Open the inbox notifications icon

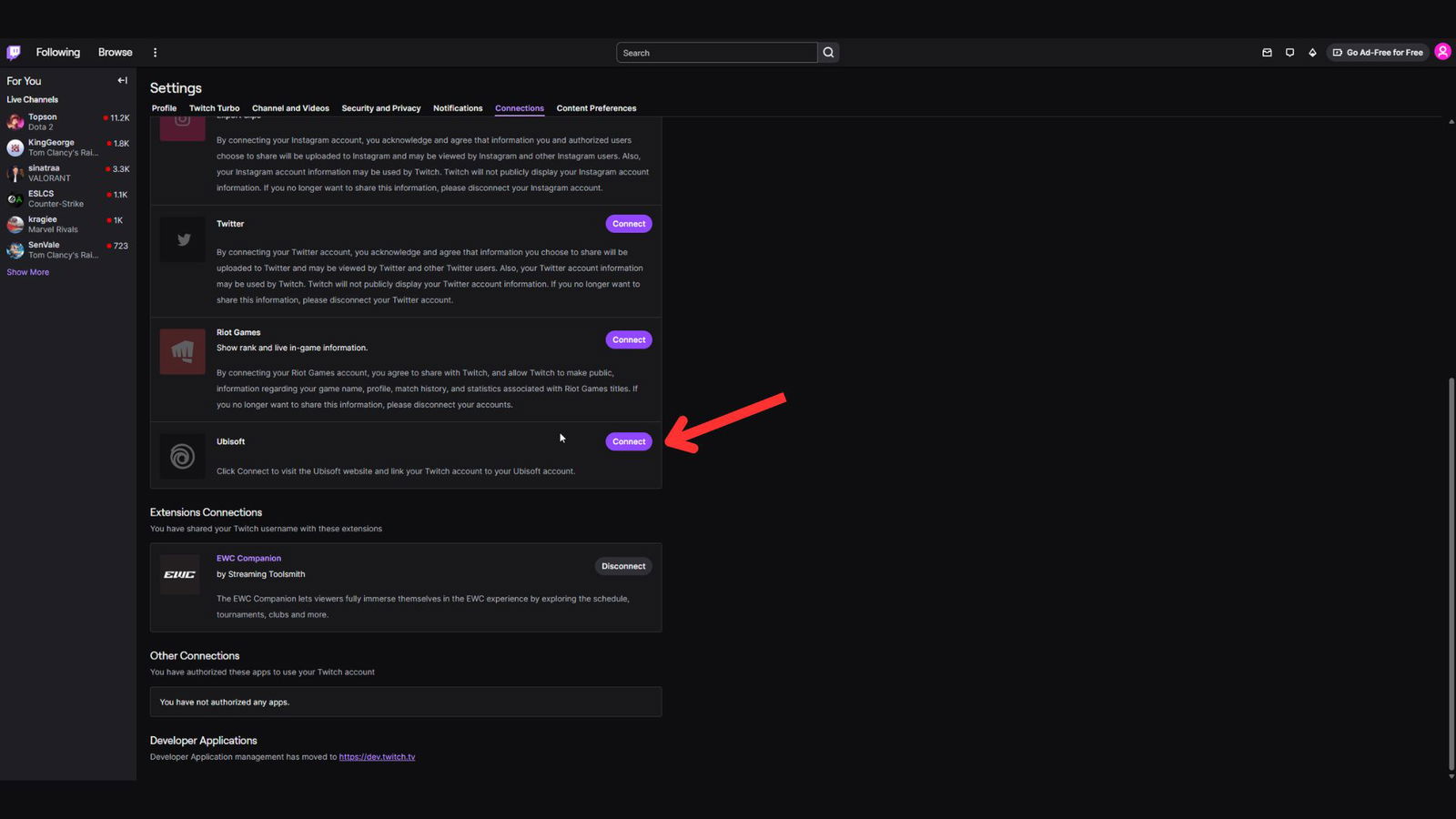(1267, 53)
